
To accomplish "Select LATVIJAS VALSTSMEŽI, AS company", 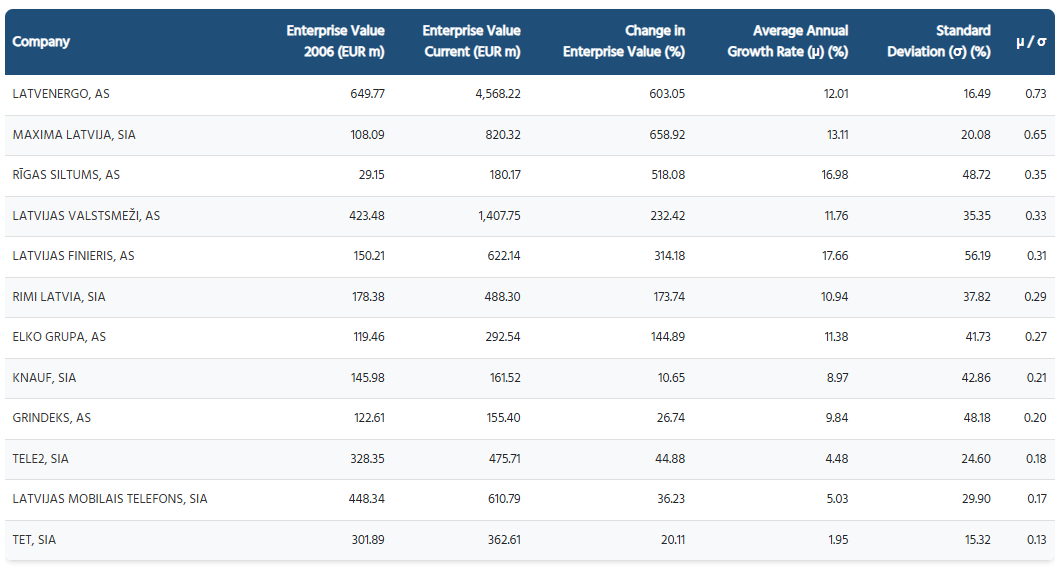I will (86, 216).
